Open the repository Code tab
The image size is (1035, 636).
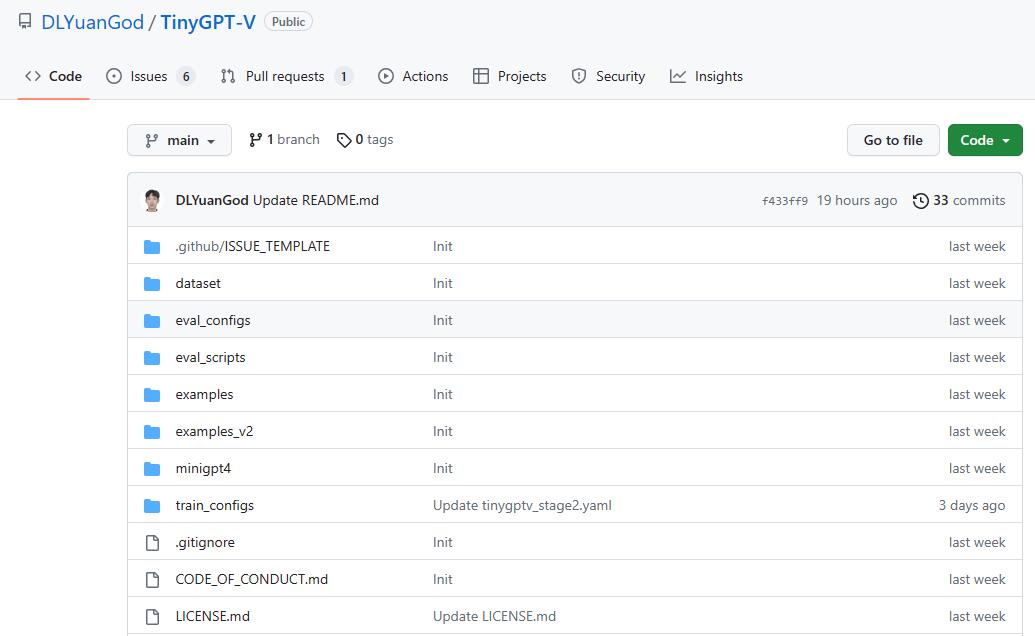[51, 75]
